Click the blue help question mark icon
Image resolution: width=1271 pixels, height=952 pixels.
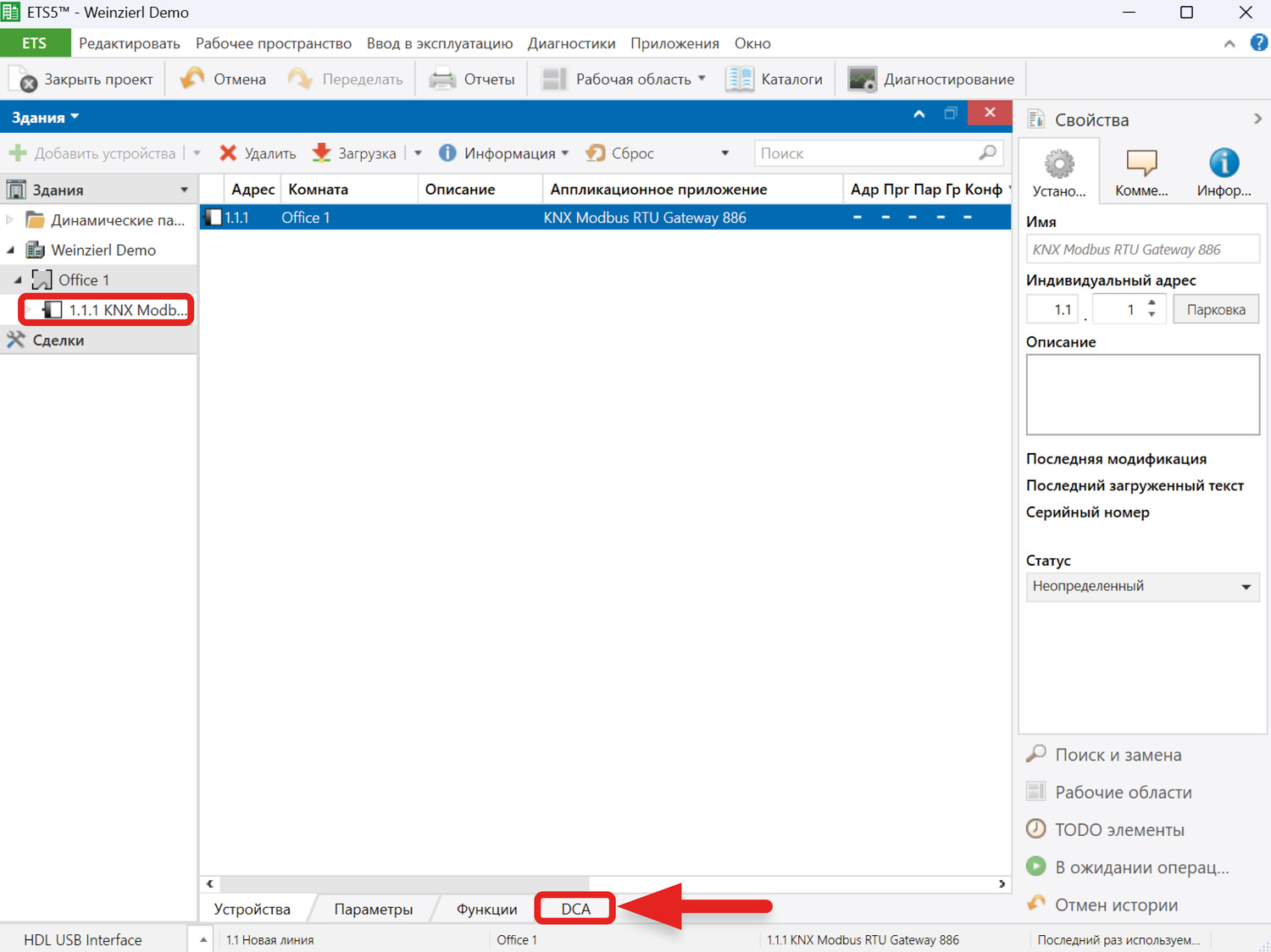(1258, 43)
